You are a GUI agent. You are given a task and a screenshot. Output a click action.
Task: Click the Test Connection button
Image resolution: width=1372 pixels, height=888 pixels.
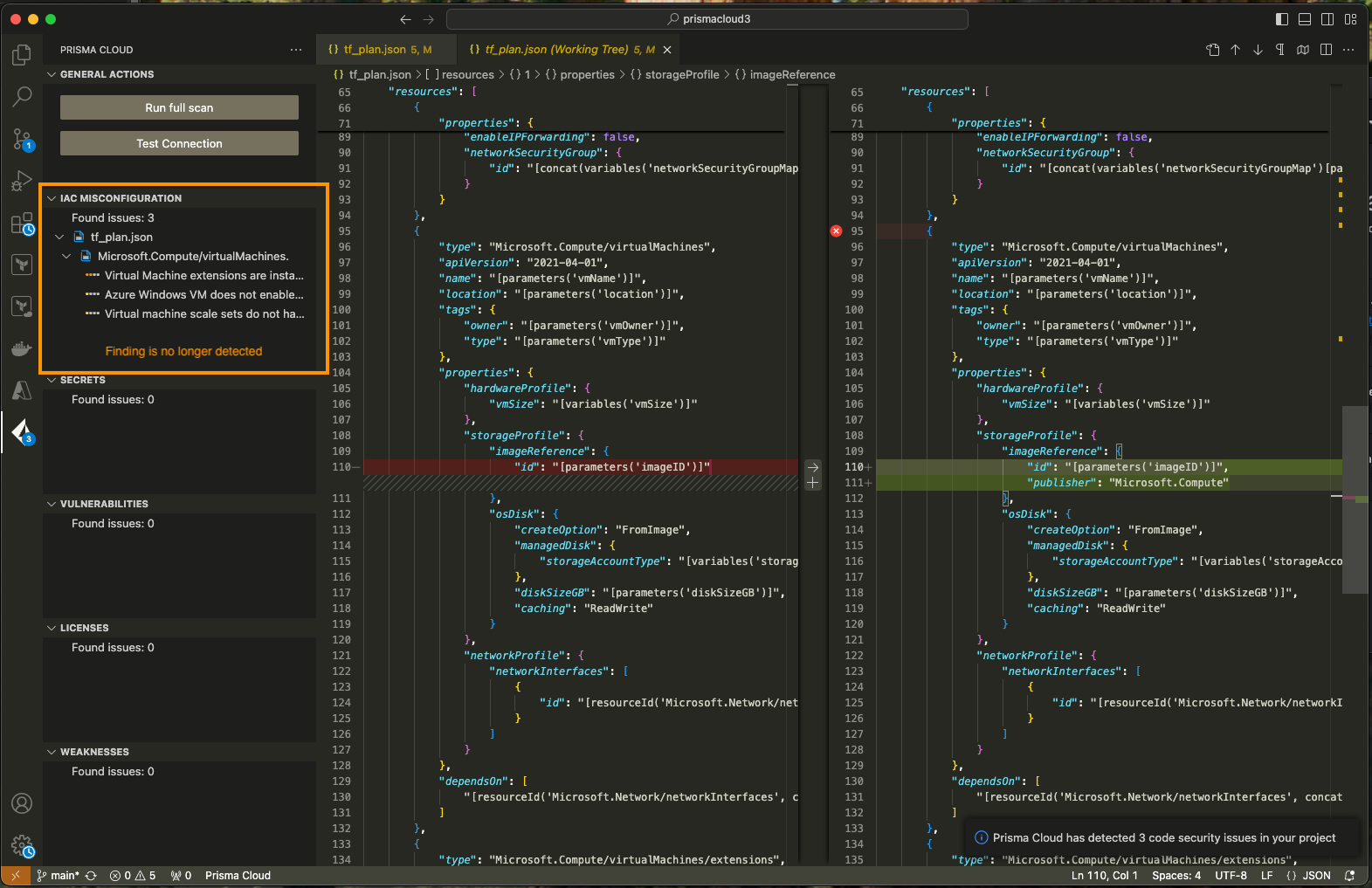(x=179, y=143)
